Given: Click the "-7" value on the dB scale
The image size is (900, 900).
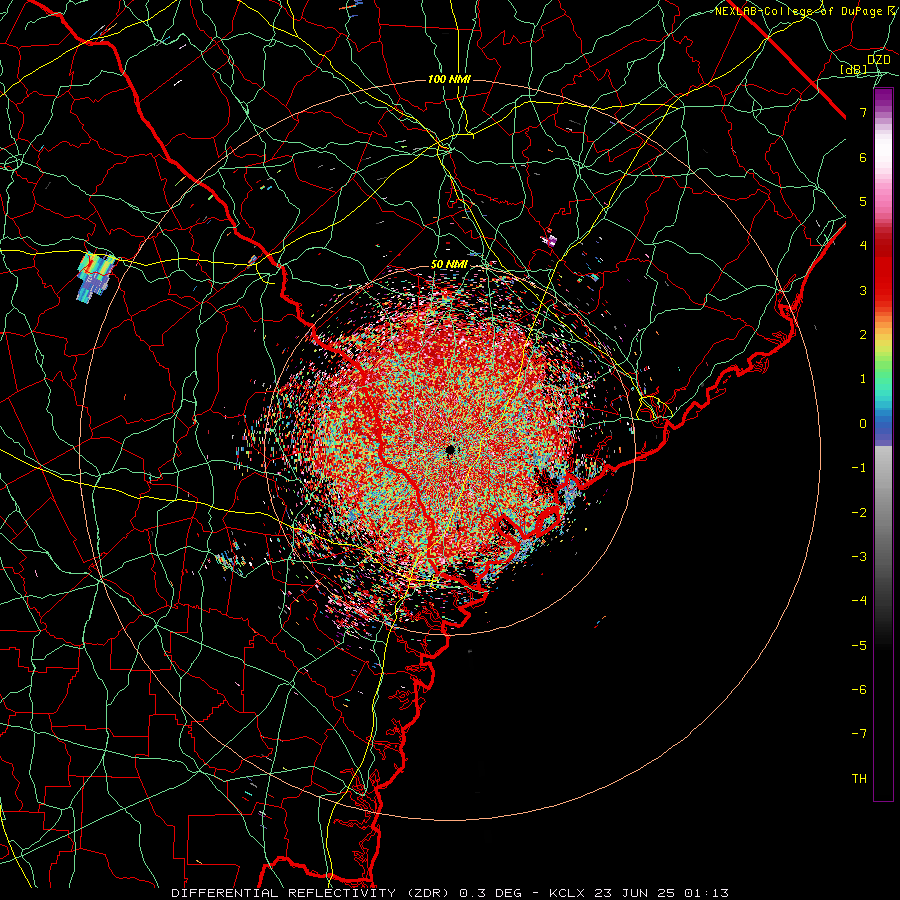Looking at the screenshot, I should [859, 734].
